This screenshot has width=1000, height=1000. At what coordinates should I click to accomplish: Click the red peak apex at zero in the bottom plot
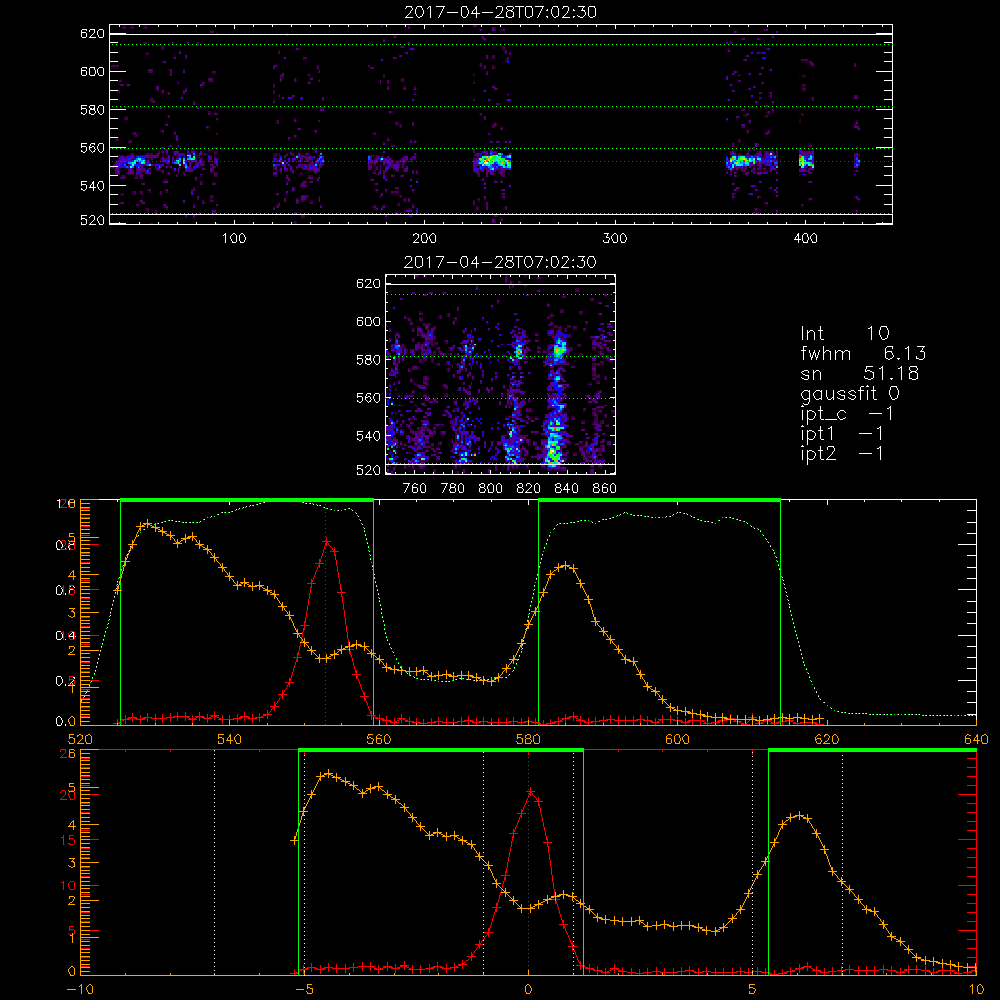530,791
